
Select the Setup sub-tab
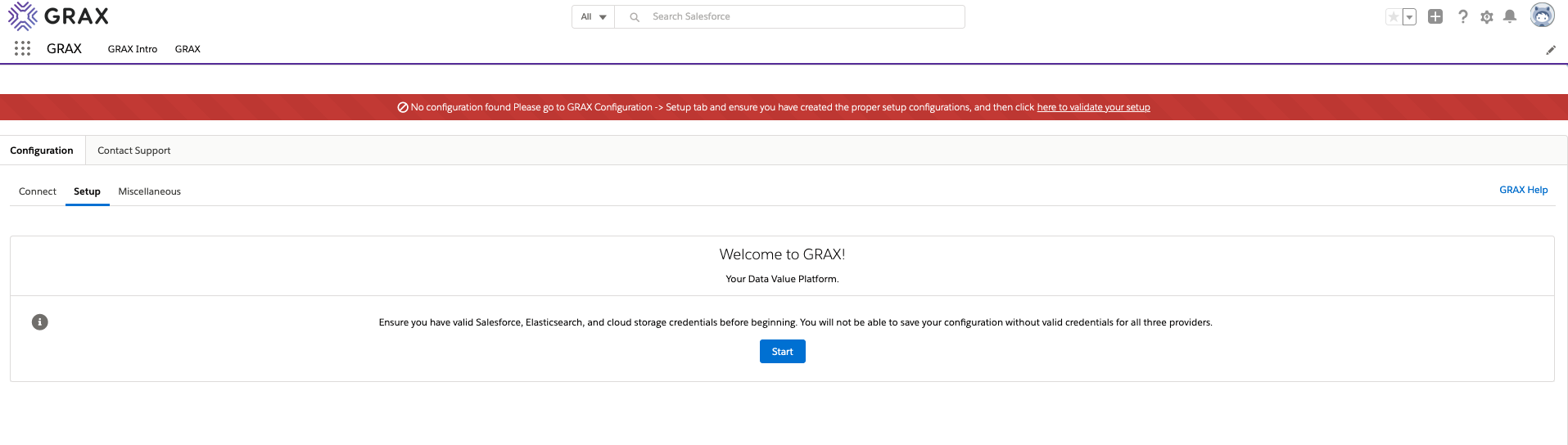pyautogui.click(x=88, y=191)
